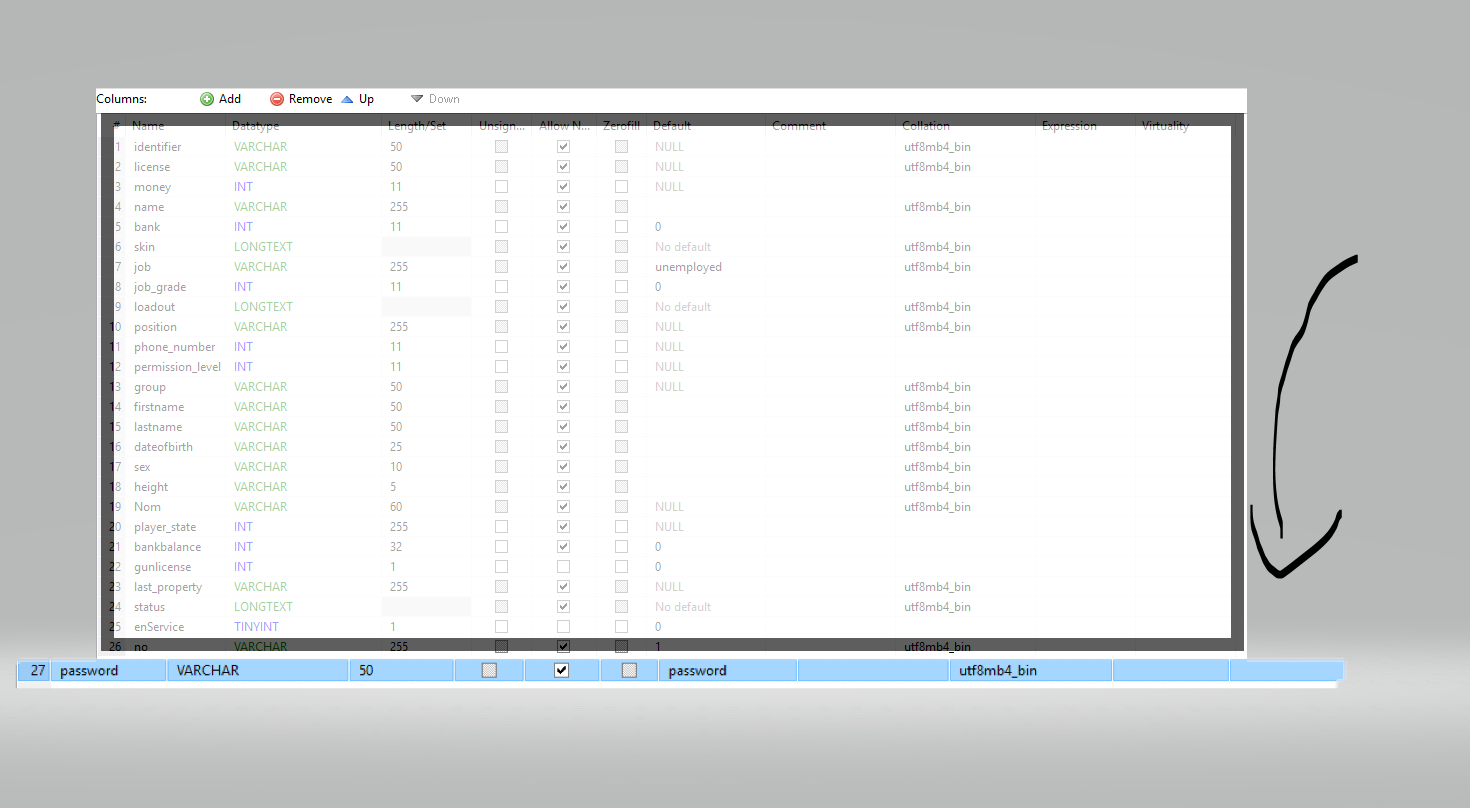
Task: Toggle Zerofill checkbox for bankbalance column
Action: coord(621,547)
